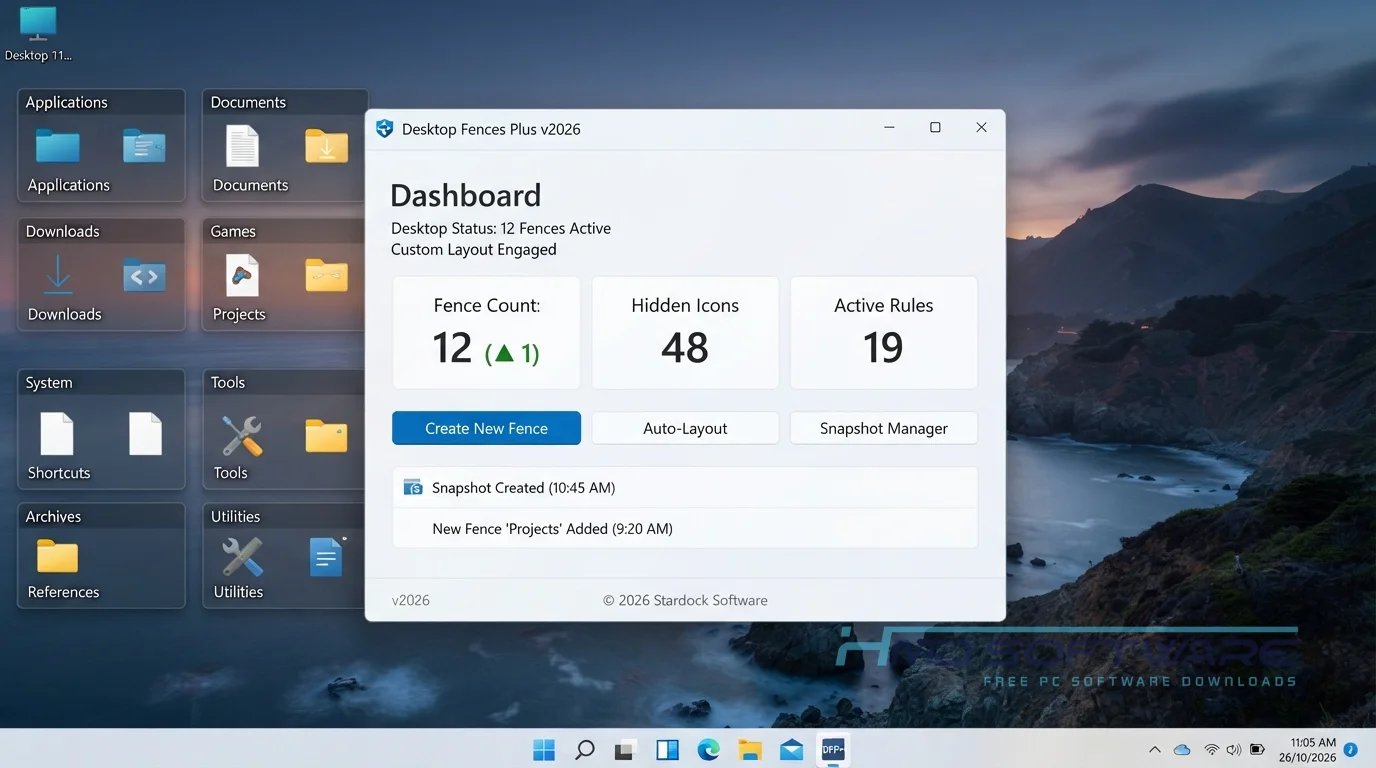Open the code folder in Downloads fence
Viewport: 1376px width, 768px height.
click(x=144, y=275)
